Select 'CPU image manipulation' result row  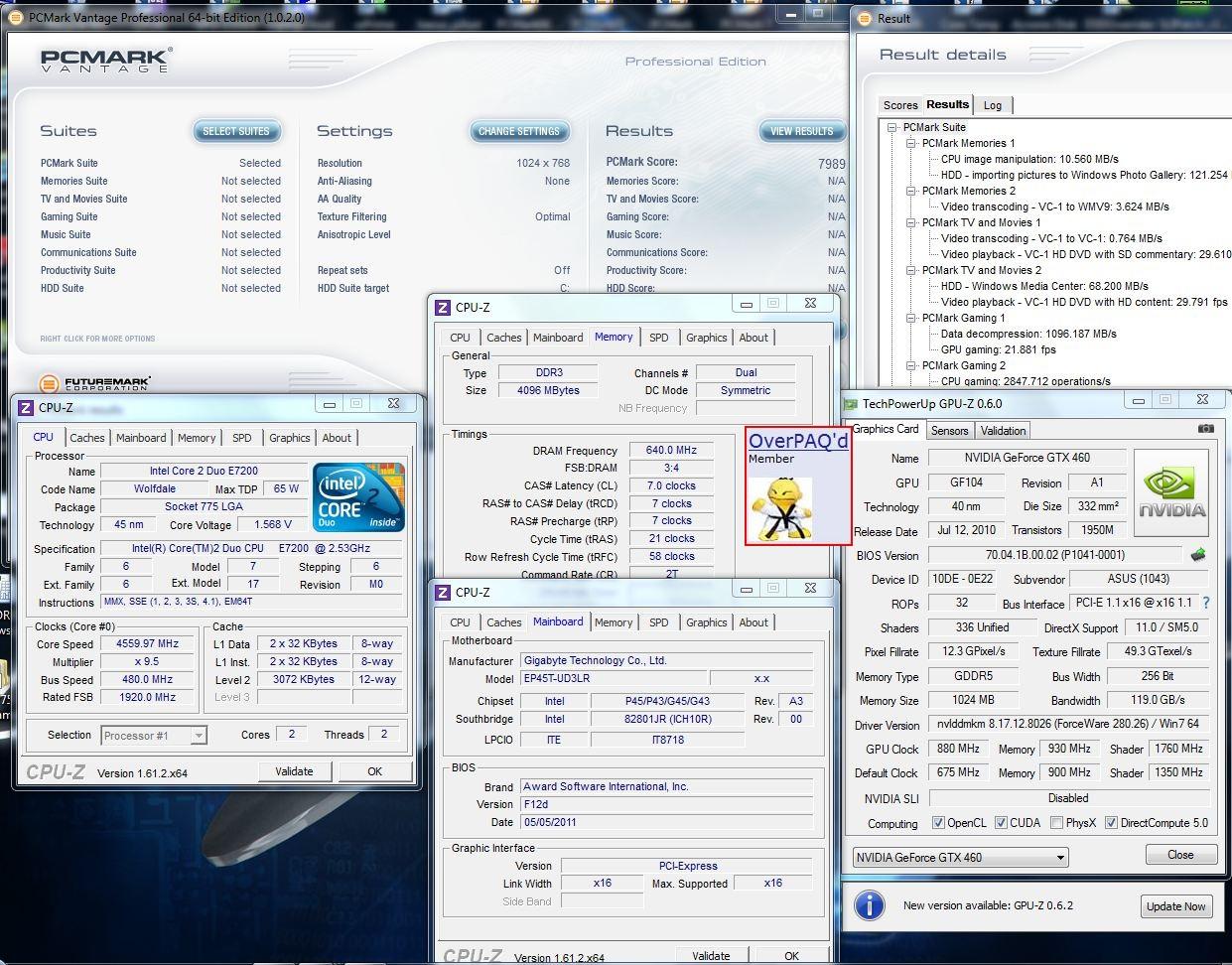pos(1029,159)
